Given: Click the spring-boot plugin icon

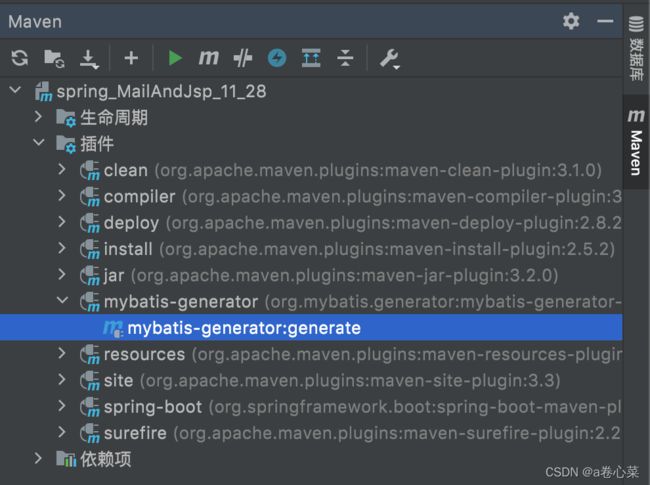Looking at the screenshot, I should coord(90,407).
